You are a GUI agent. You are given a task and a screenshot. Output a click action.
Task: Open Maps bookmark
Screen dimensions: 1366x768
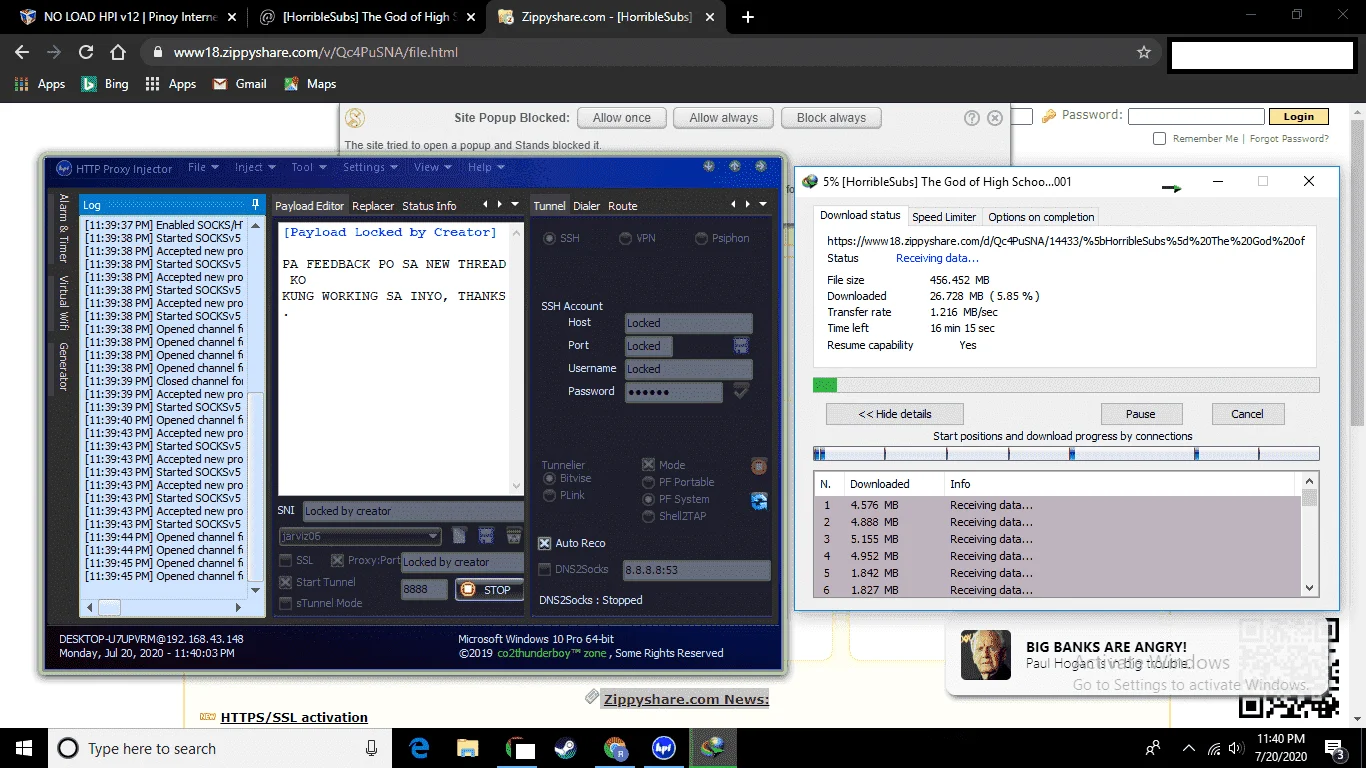pos(310,84)
